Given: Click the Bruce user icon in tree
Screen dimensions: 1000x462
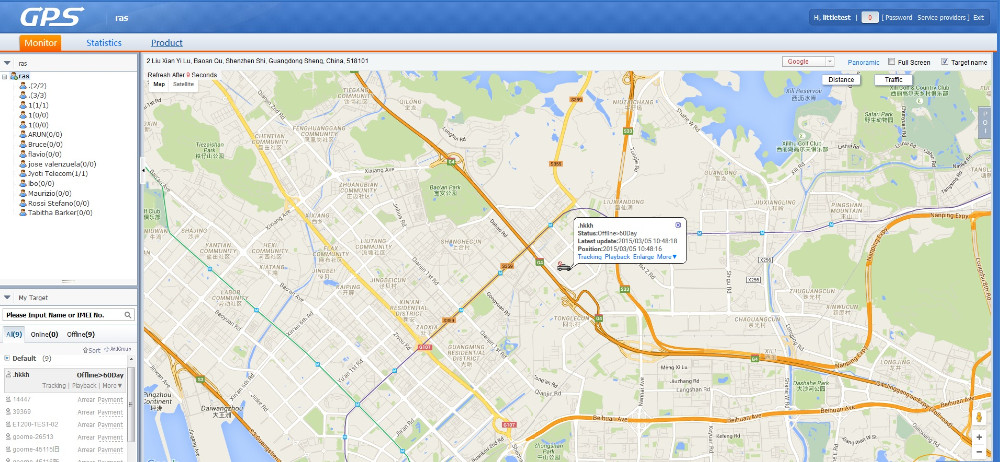Looking at the screenshot, I should (x=23, y=145).
